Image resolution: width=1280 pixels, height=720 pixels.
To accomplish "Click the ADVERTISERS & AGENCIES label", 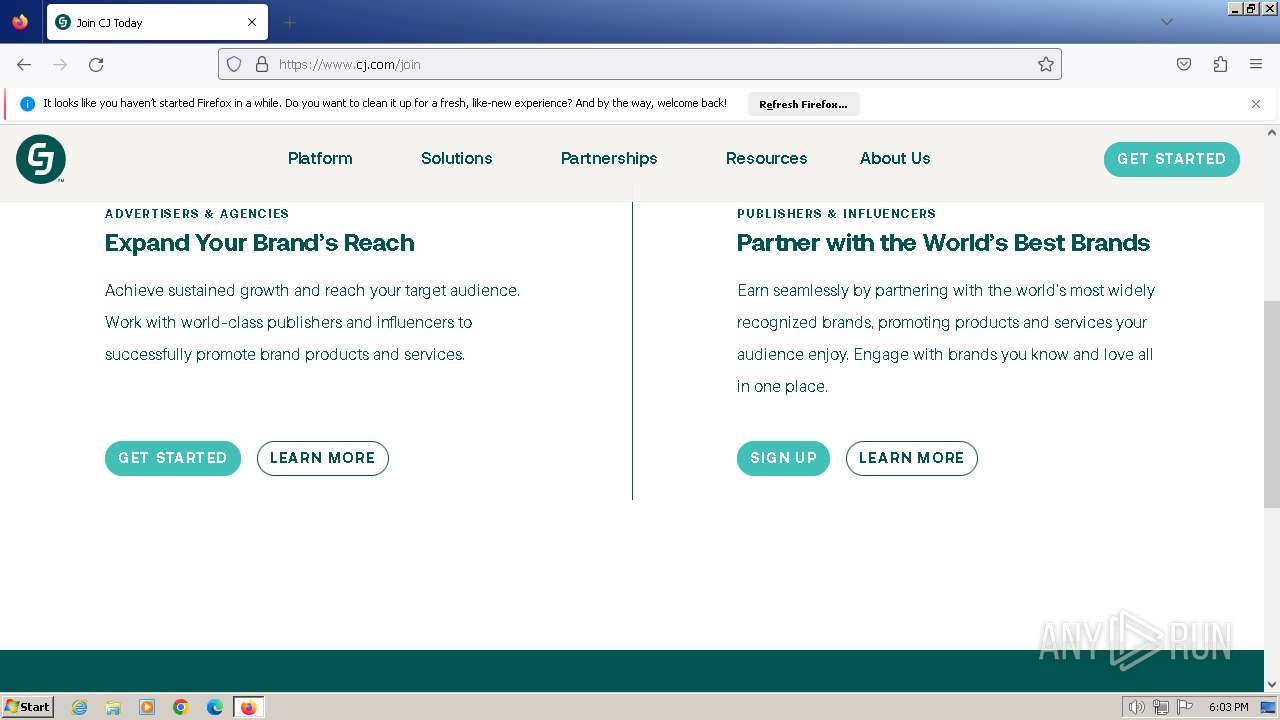I will tap(197, 213).
